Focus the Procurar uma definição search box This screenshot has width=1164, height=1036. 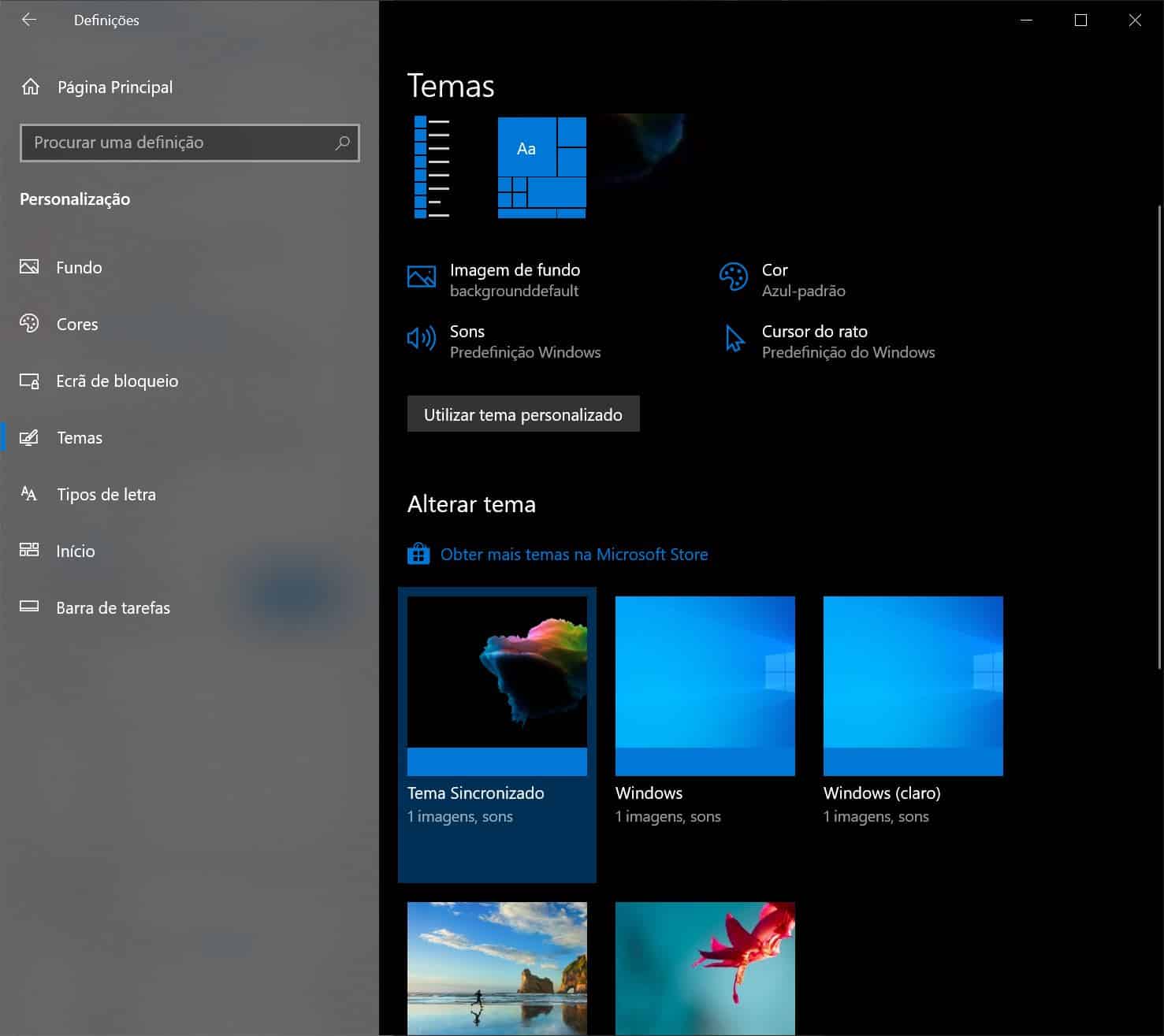pyautogui.click(x=189, y=143)
